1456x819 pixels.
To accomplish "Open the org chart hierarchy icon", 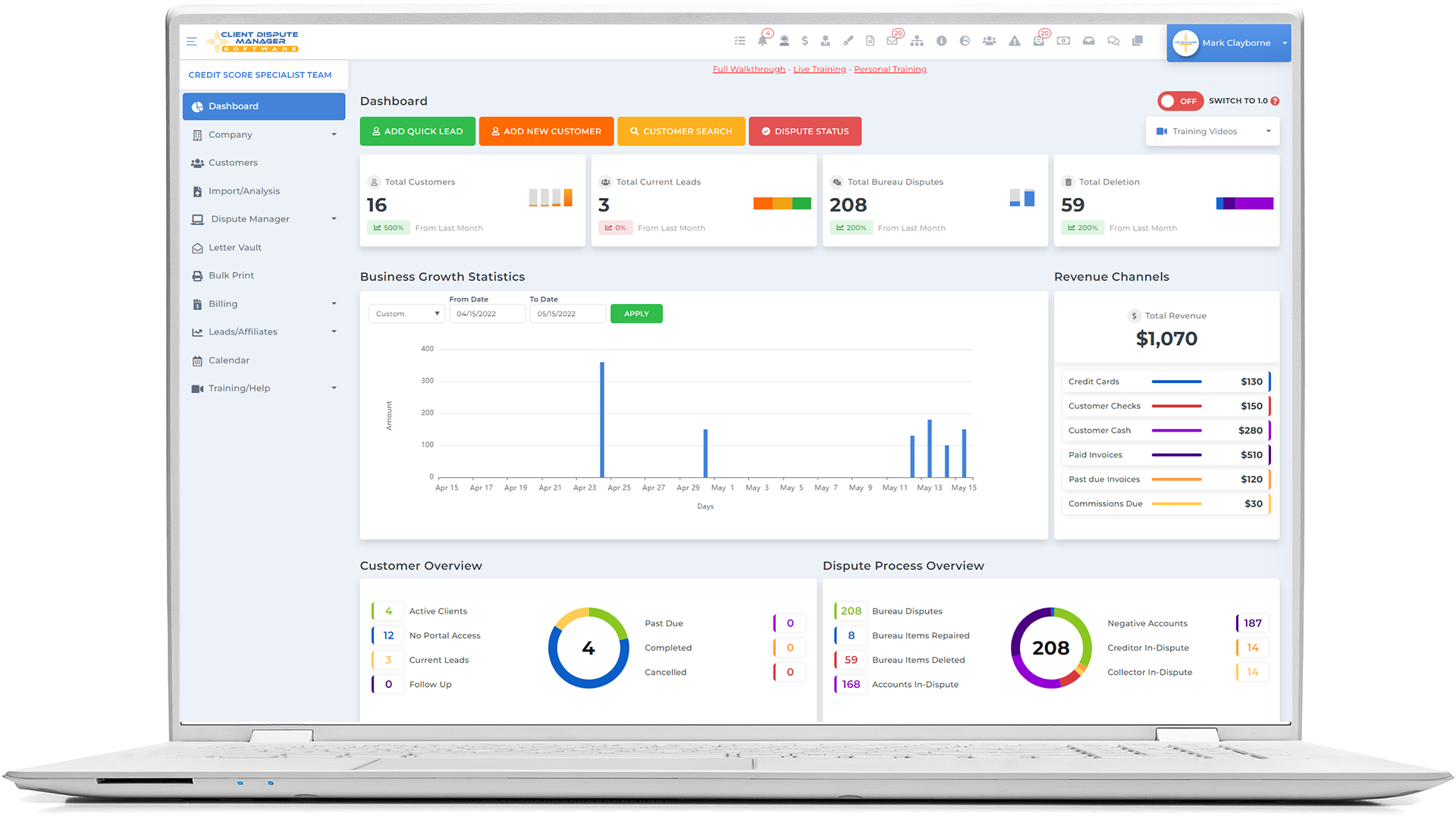I will coord(917,41).
